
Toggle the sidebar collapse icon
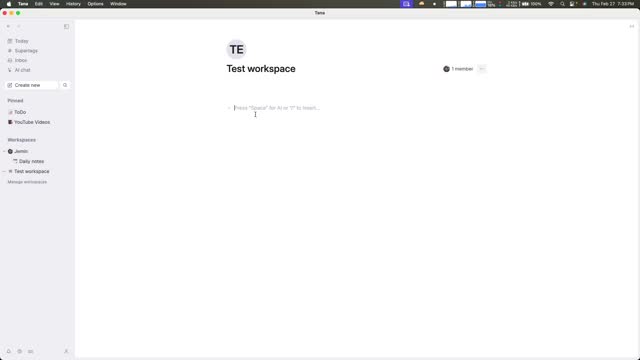pyautogui.click(x=66, y=27)
